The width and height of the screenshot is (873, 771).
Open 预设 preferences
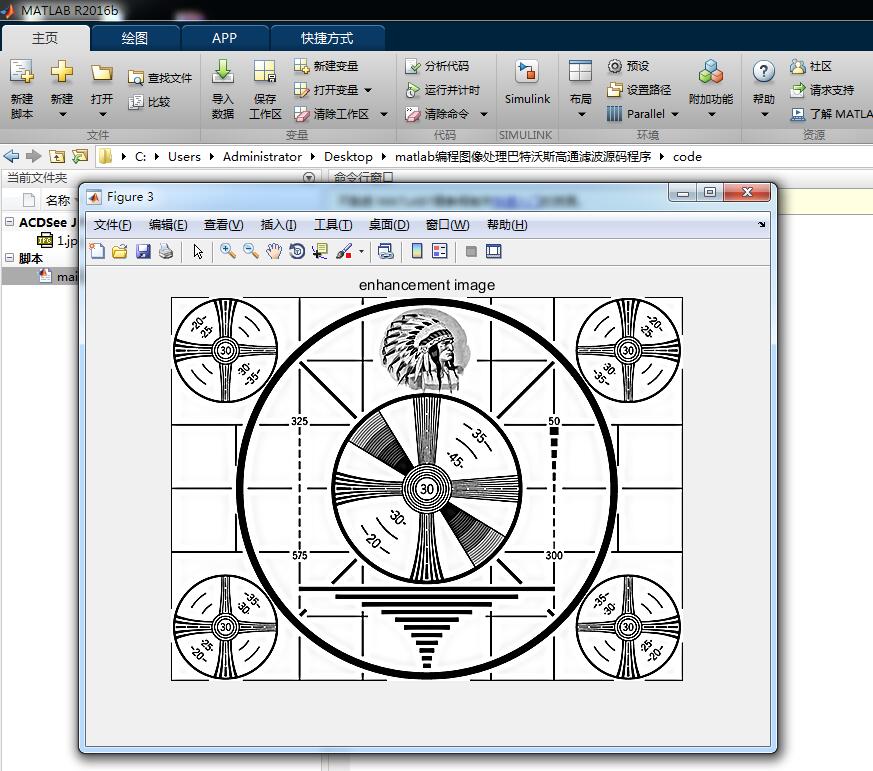(628, 66)
